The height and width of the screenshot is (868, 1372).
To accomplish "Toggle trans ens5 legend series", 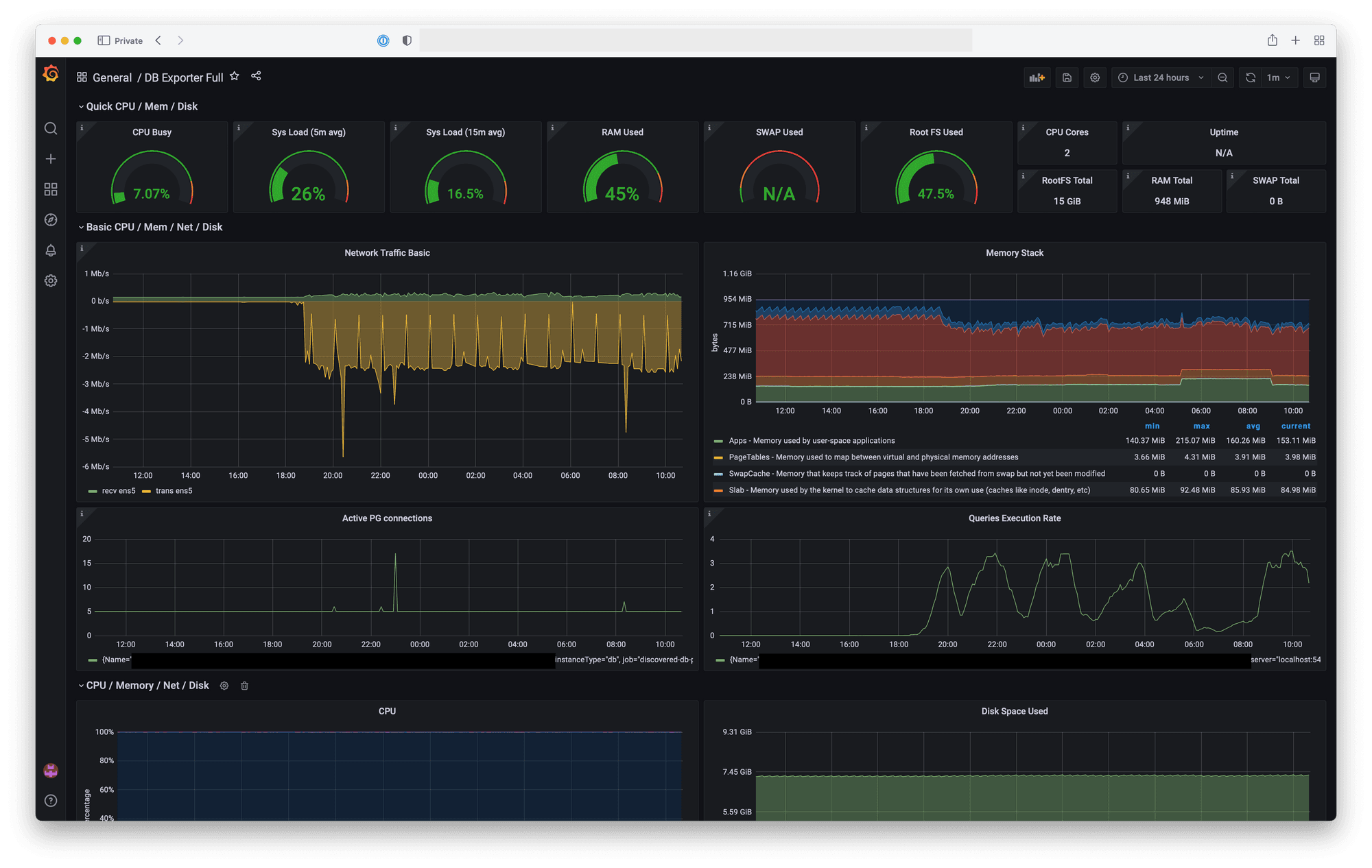I will pyautogui.click(x=174, y=491).
